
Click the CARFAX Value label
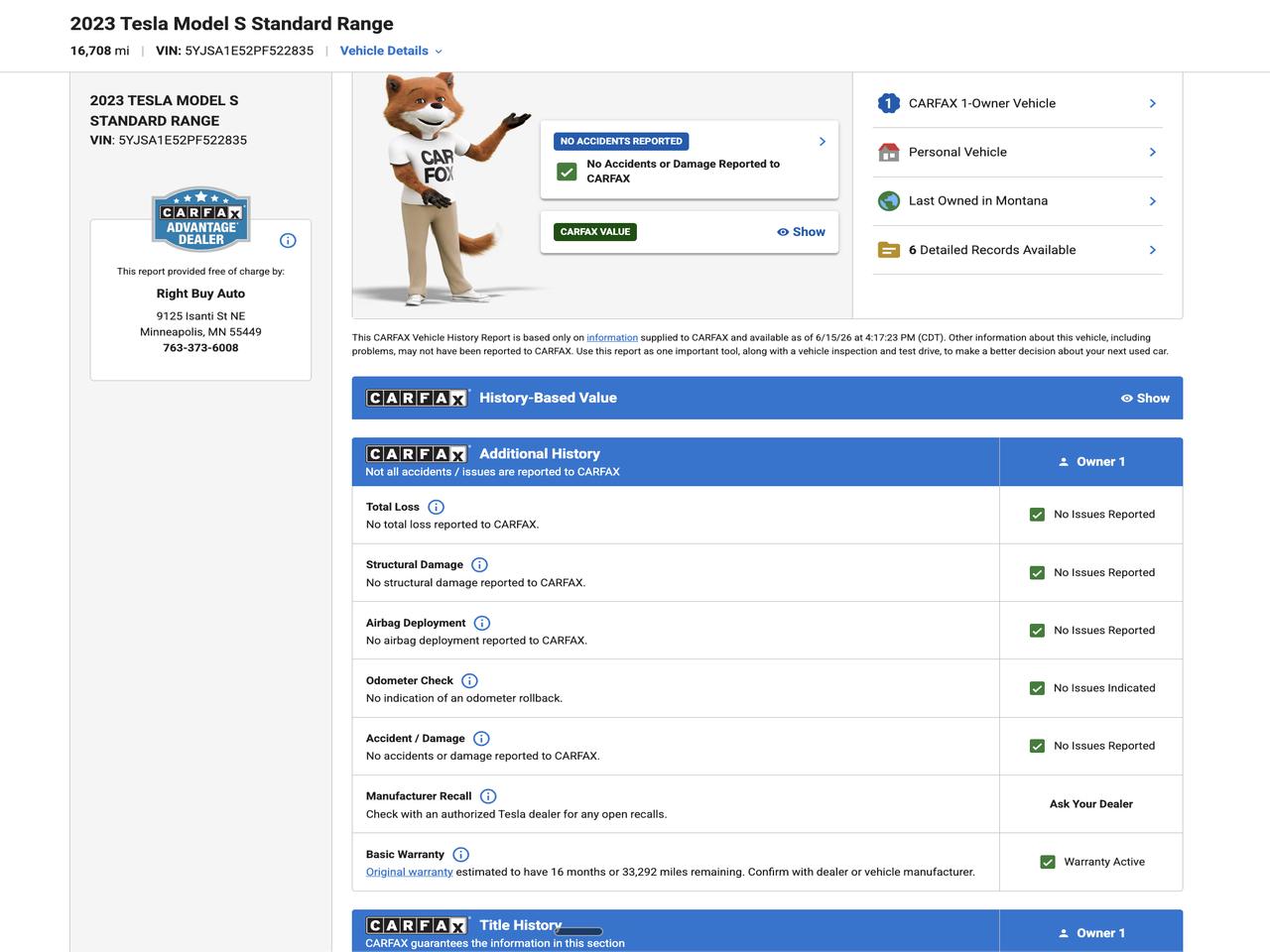(x=595, y=232)
